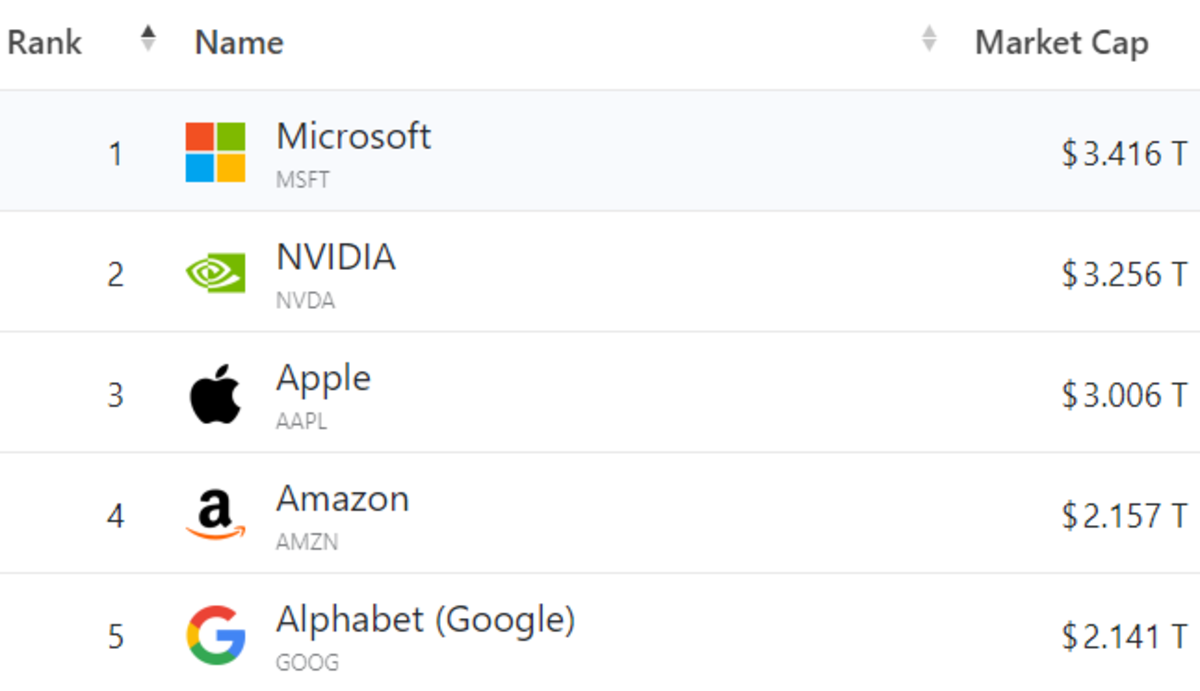
Task: Click the green NVIDIA eye logo
Action: tap(215, 273)
